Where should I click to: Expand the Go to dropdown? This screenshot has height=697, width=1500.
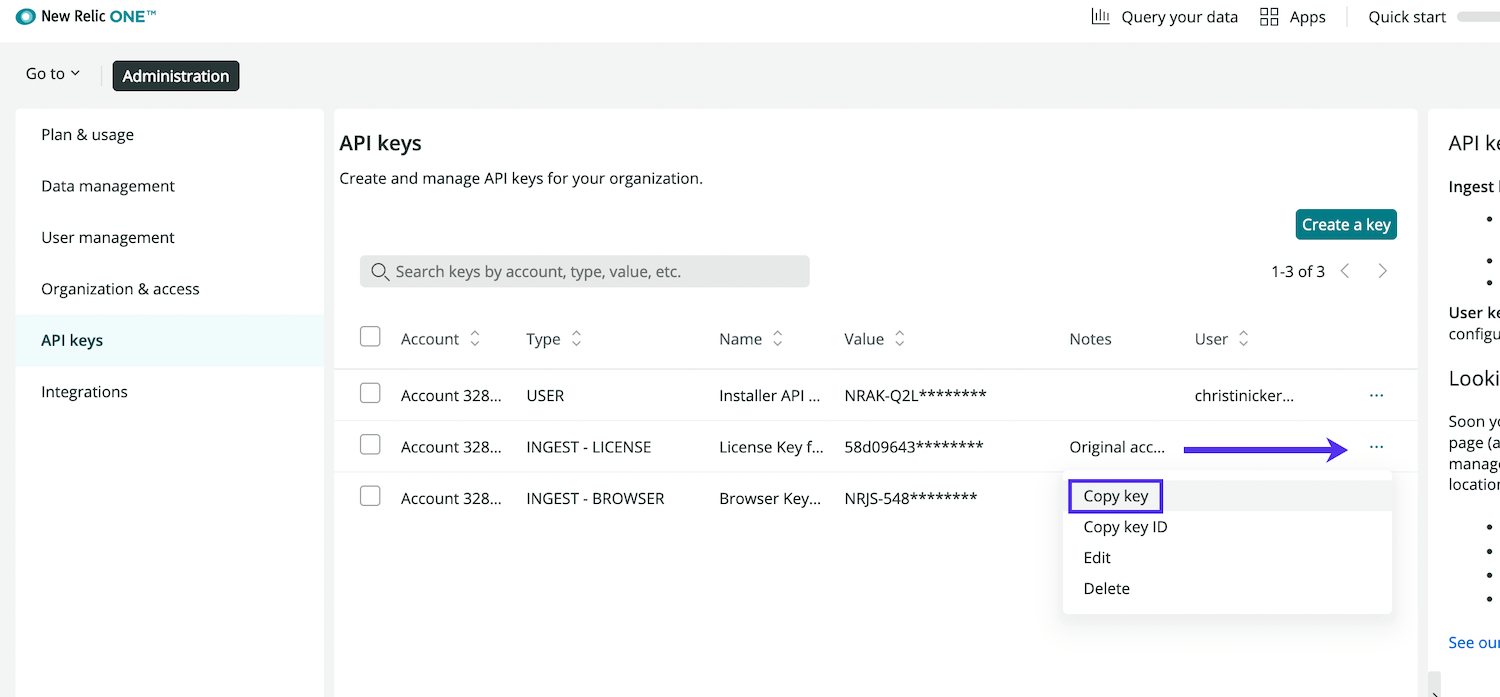point(53,74)
